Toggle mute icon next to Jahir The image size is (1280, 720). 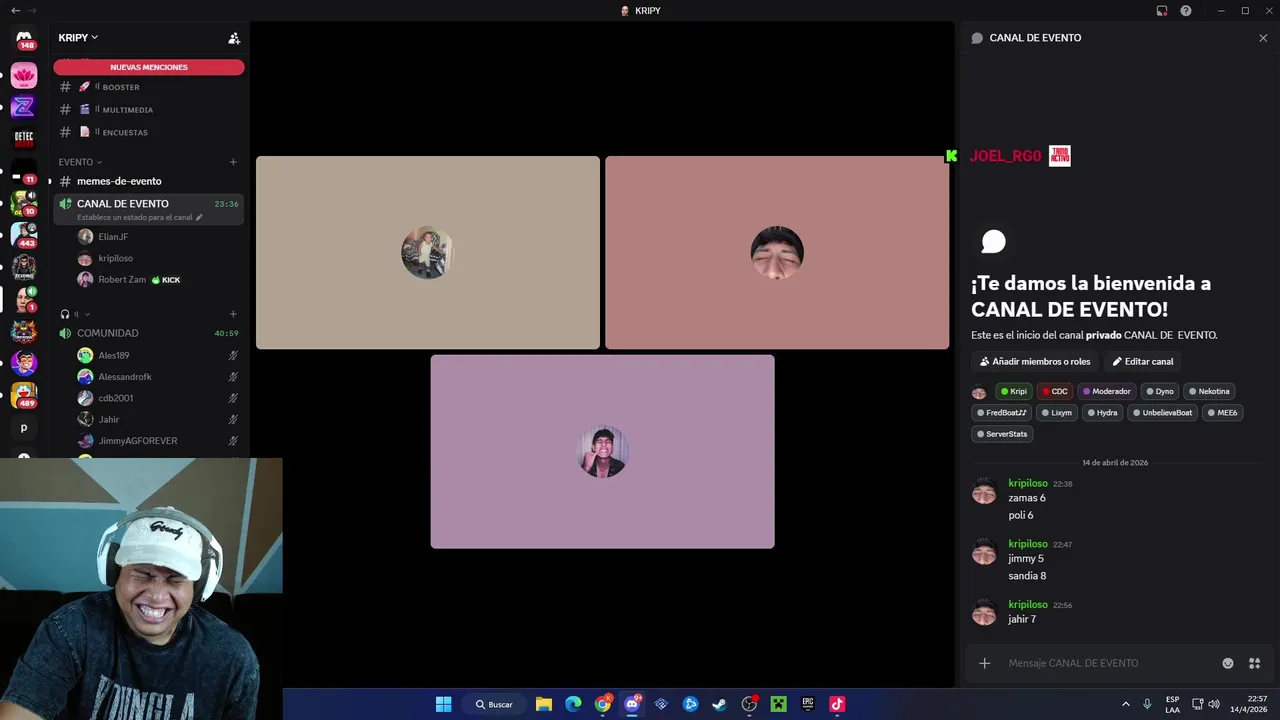[233, 419]
